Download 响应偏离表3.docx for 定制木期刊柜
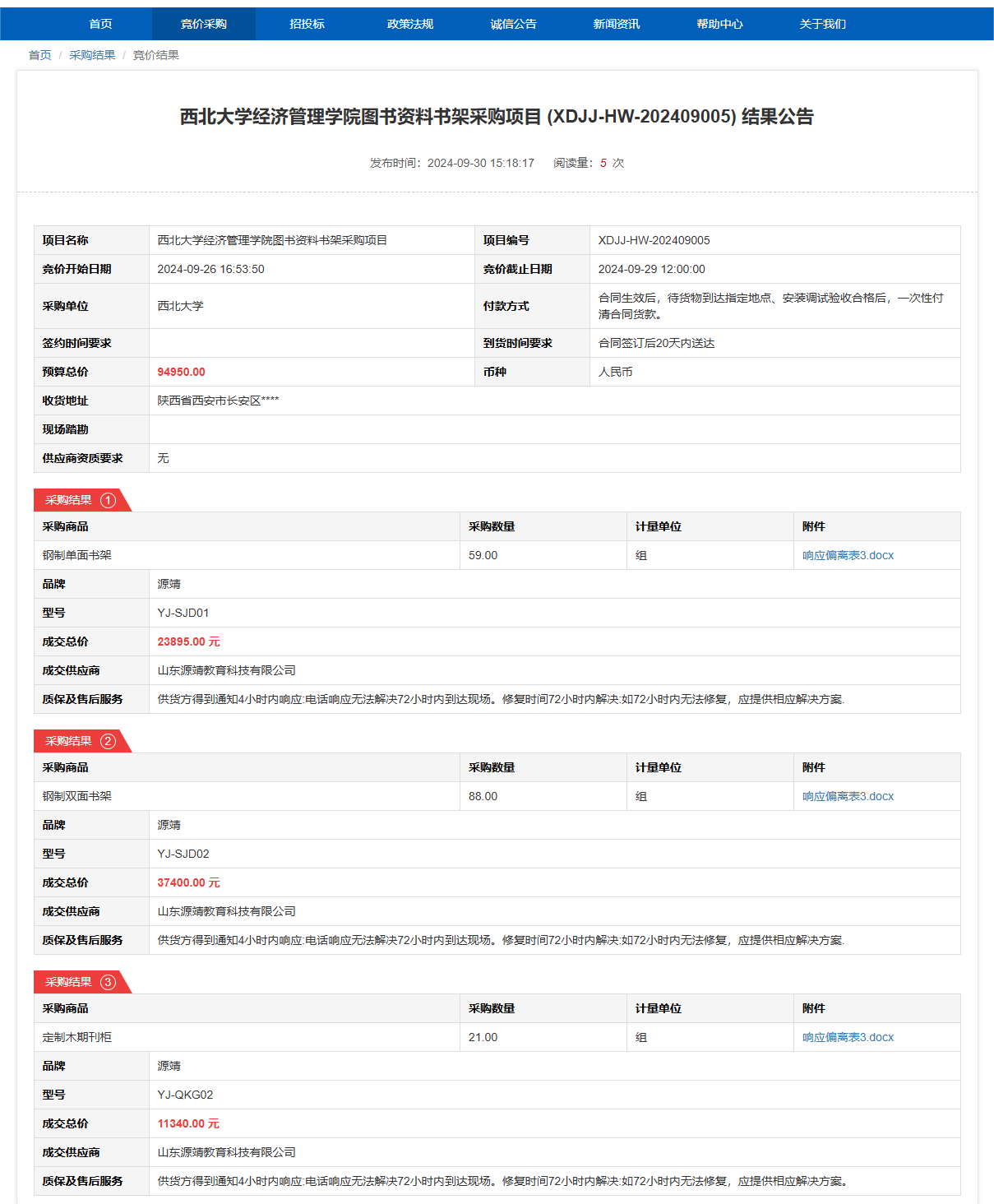994x1204 pixels. point(848,1037)
